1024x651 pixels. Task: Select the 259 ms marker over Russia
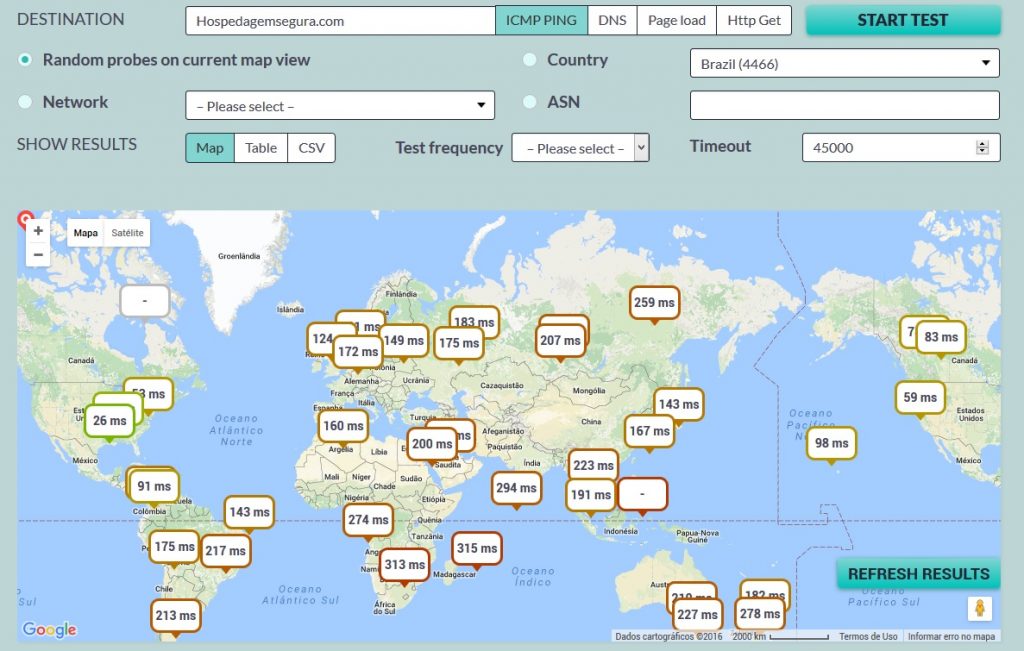[x=654, y=303]
